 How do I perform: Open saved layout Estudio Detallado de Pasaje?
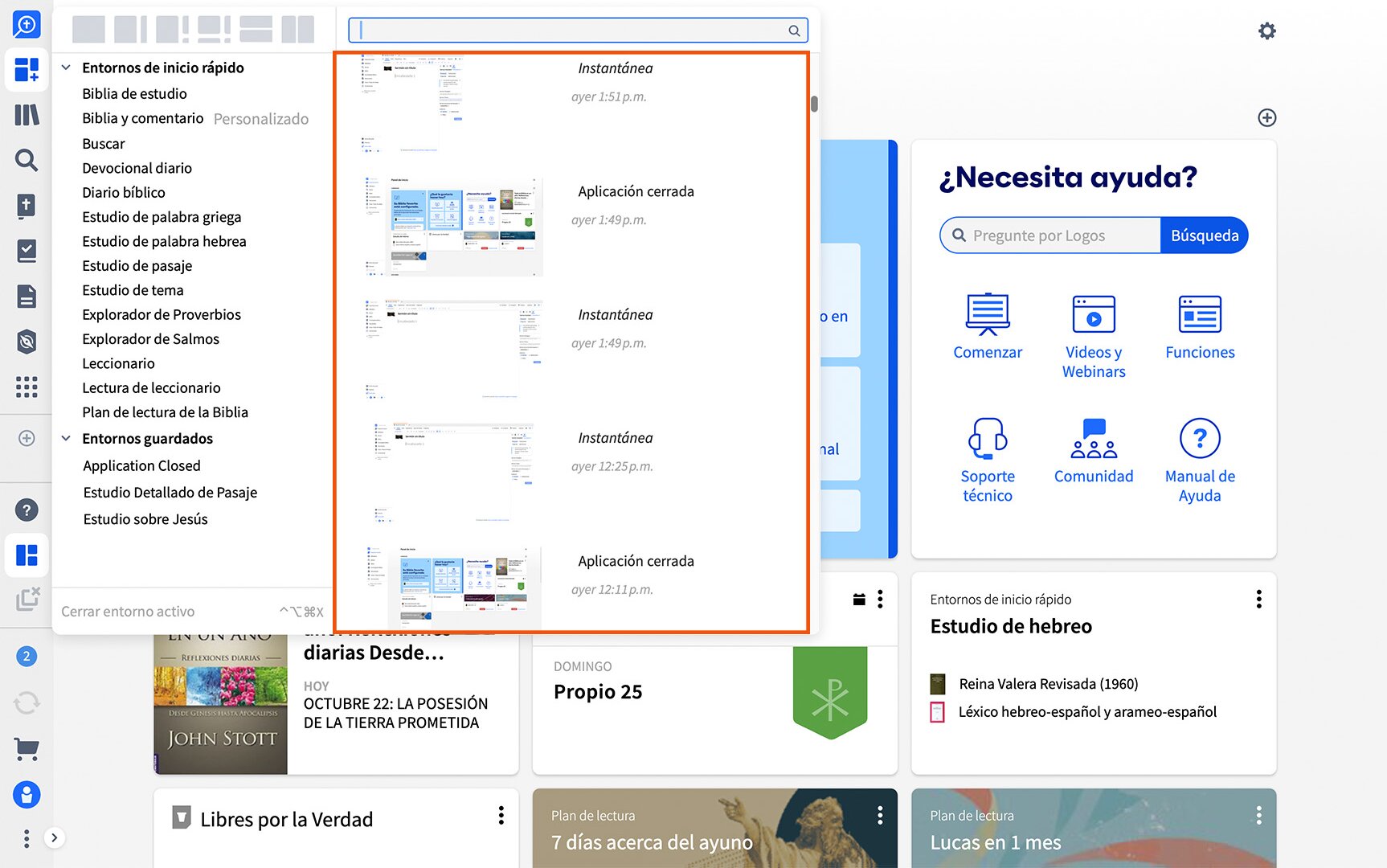[x=170, y=493]
